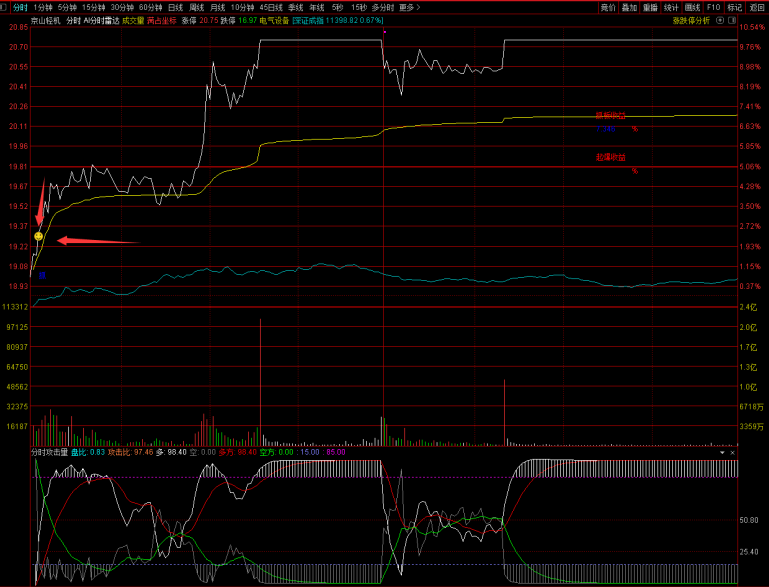Open the 多分时 multi-chart view
The height and width of the screenshot is (587, 769).
pos(383,7)
